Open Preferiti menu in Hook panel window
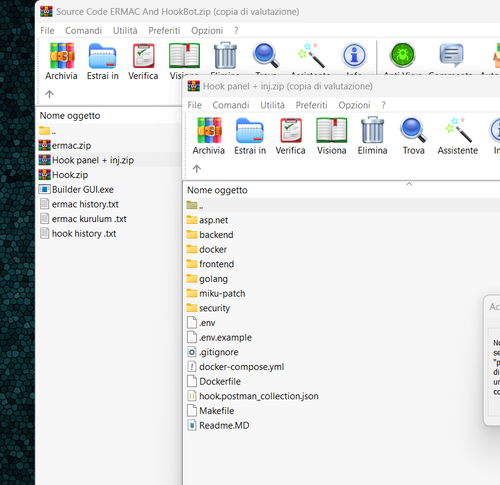500x485 pixels. pyautogui.click(x=311, y=105)
